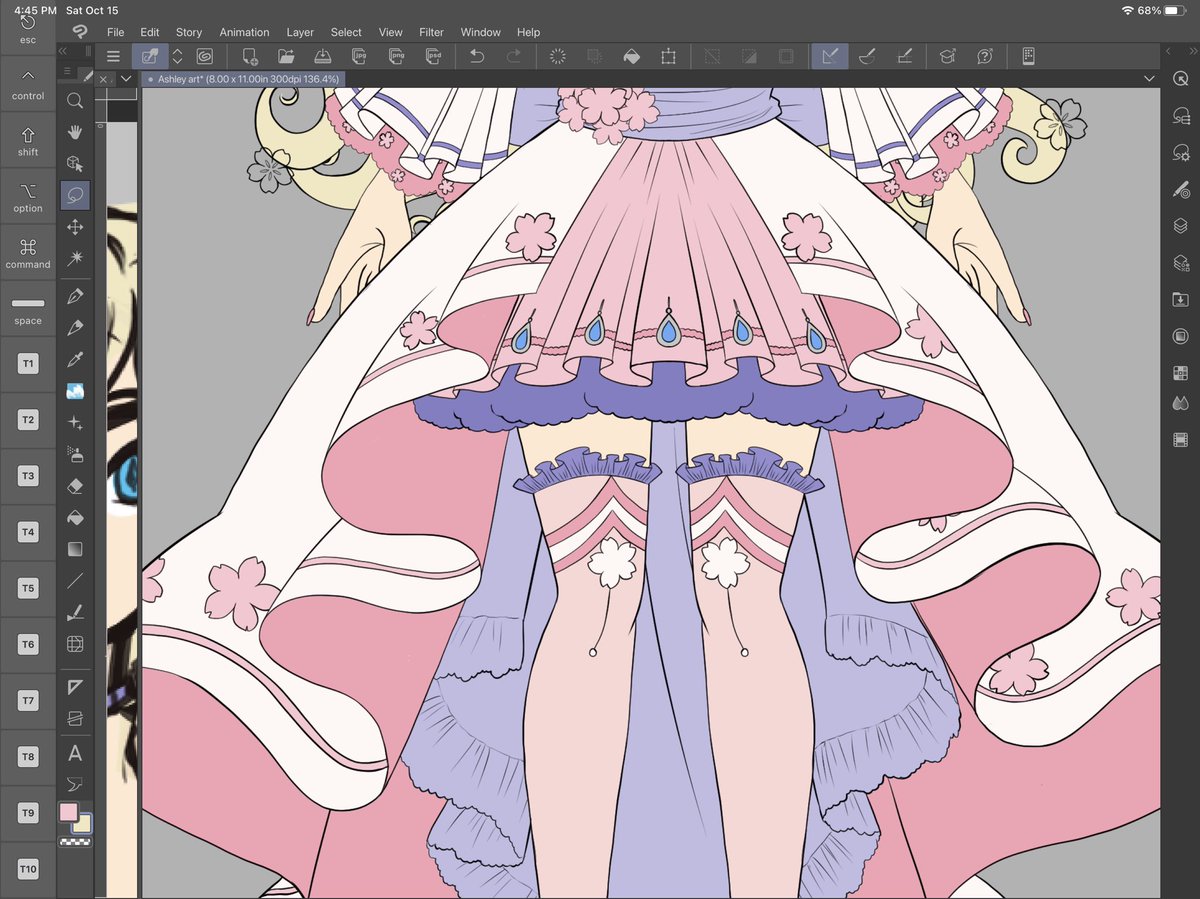
Task: Undo the last action
Action: pyautogui.click(x=477, y=57)
